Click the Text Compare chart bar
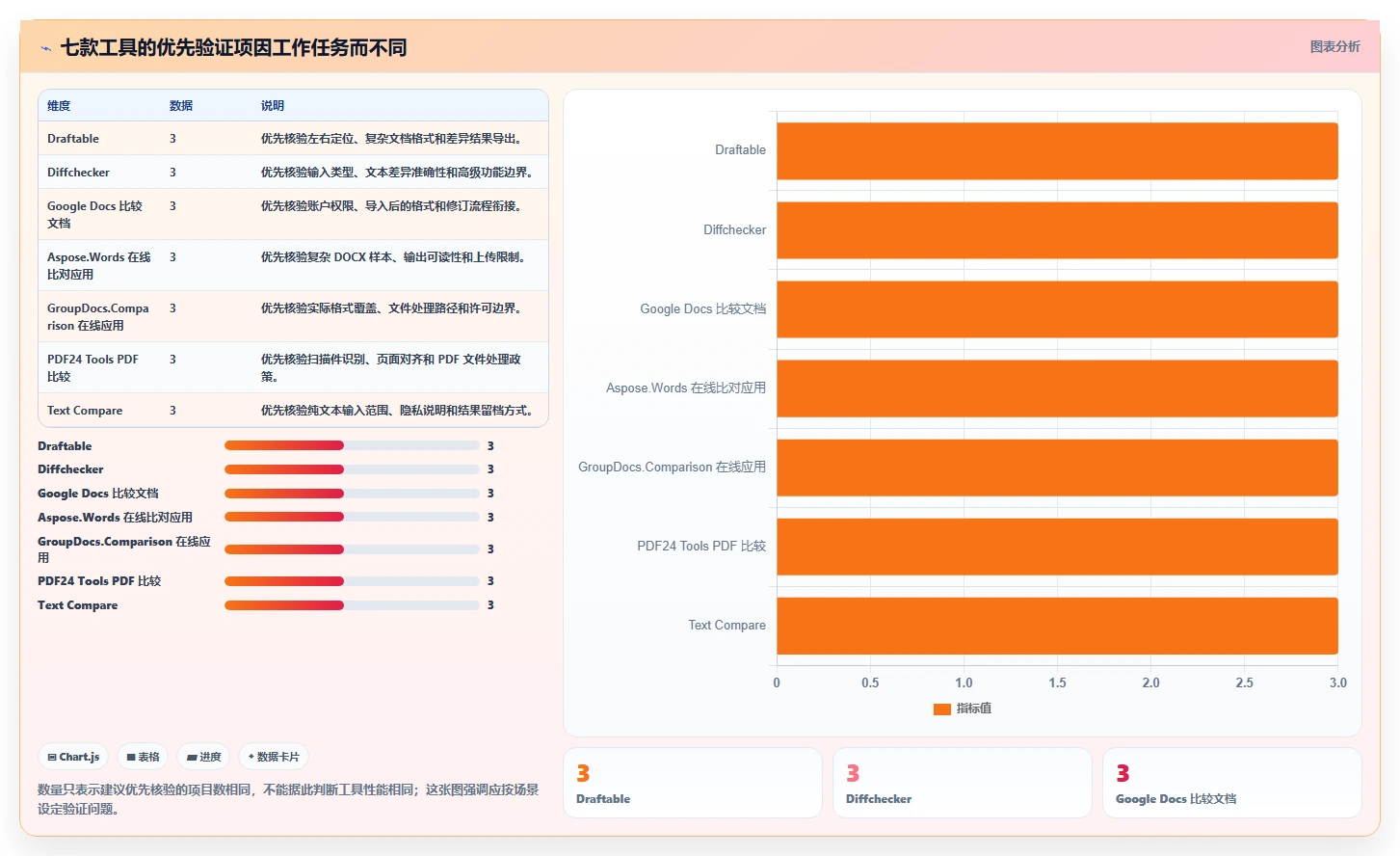This screenshot has width=1400, height=856. point(1057,626)
